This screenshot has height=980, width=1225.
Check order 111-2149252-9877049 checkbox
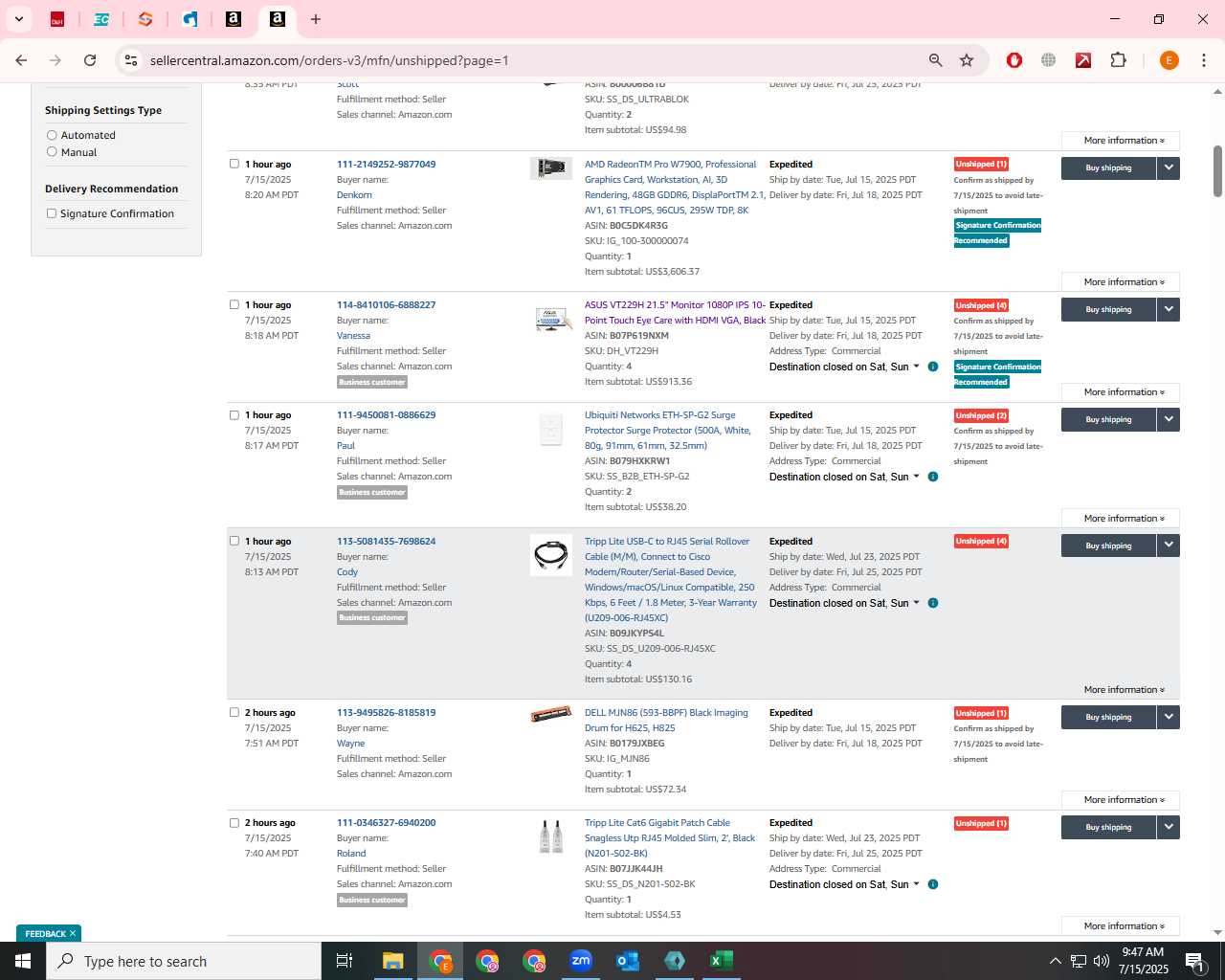pos(234,164)
